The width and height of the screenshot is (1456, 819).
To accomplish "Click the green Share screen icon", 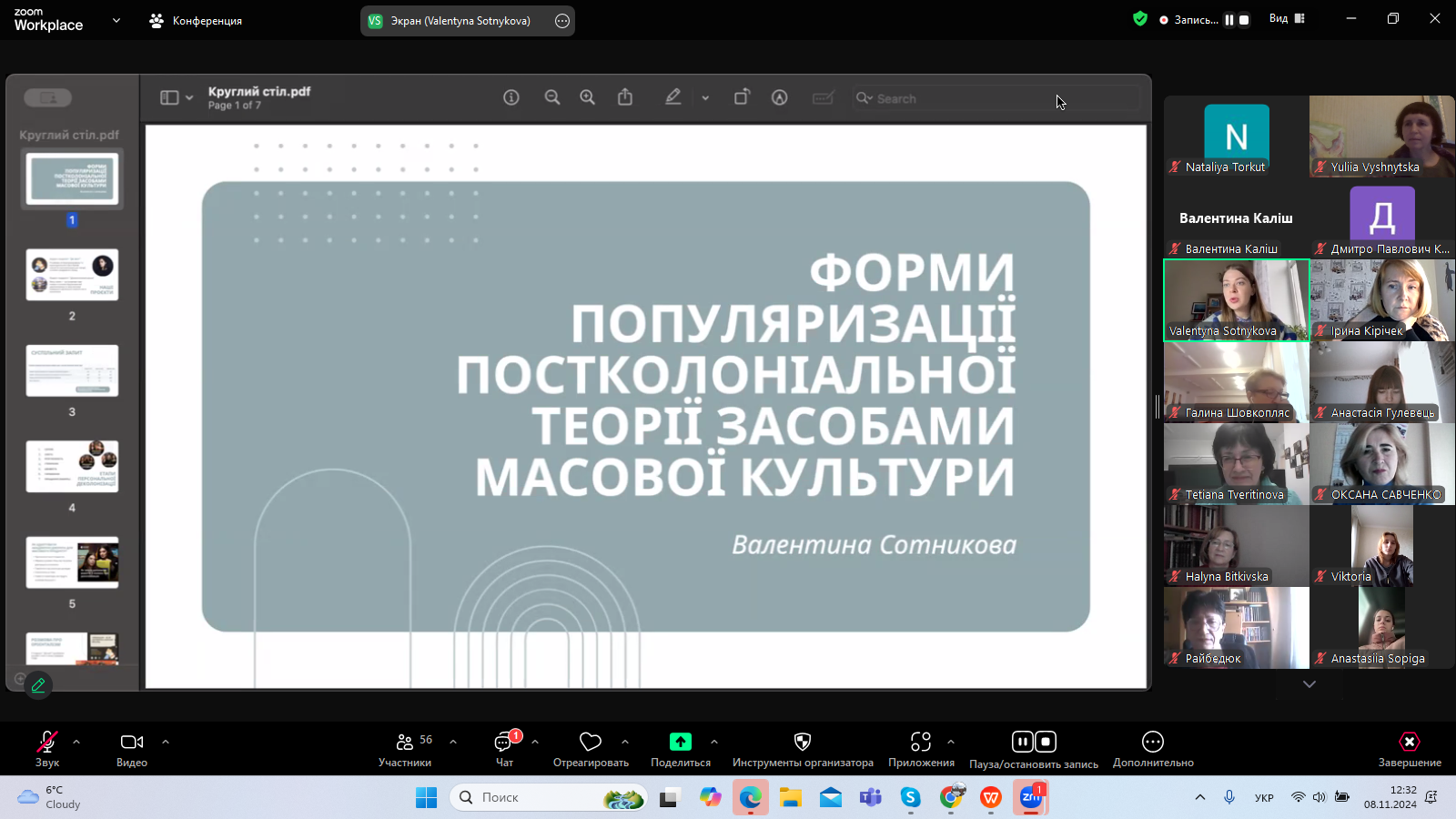I will [x=680, y=742].
